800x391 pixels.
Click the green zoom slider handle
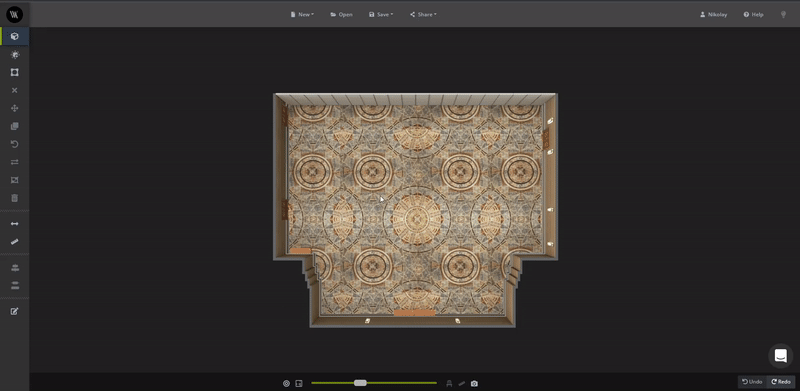click(x=360, y=383)
